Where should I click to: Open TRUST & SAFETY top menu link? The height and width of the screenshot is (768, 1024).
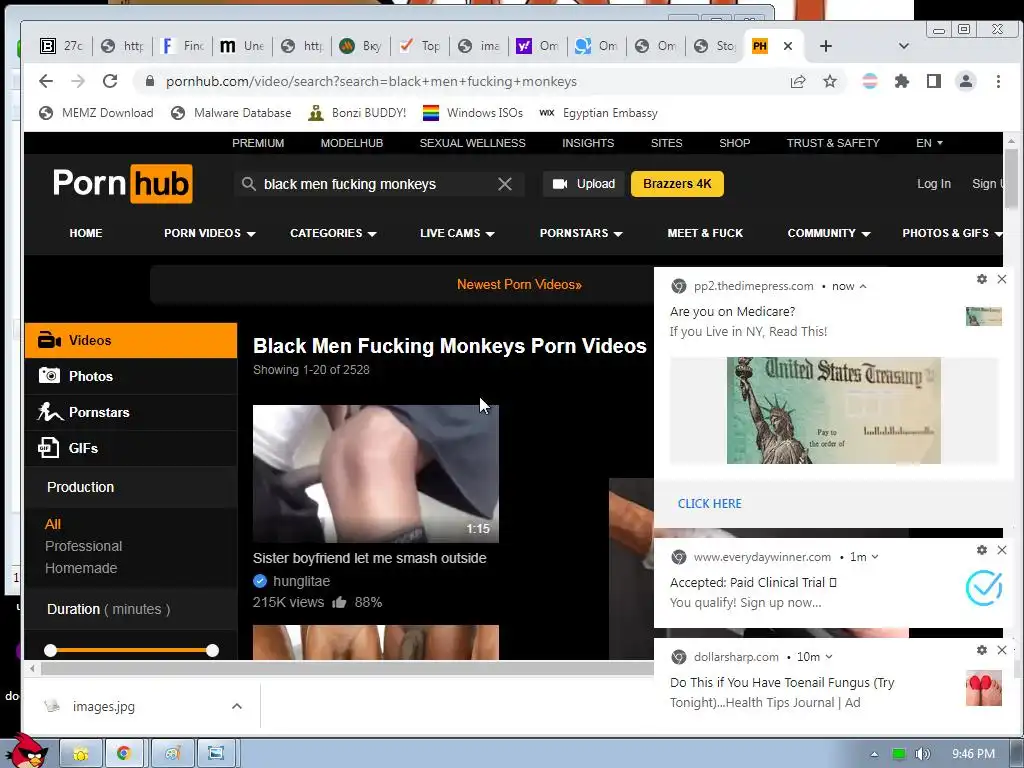click(x=833, y=143)
